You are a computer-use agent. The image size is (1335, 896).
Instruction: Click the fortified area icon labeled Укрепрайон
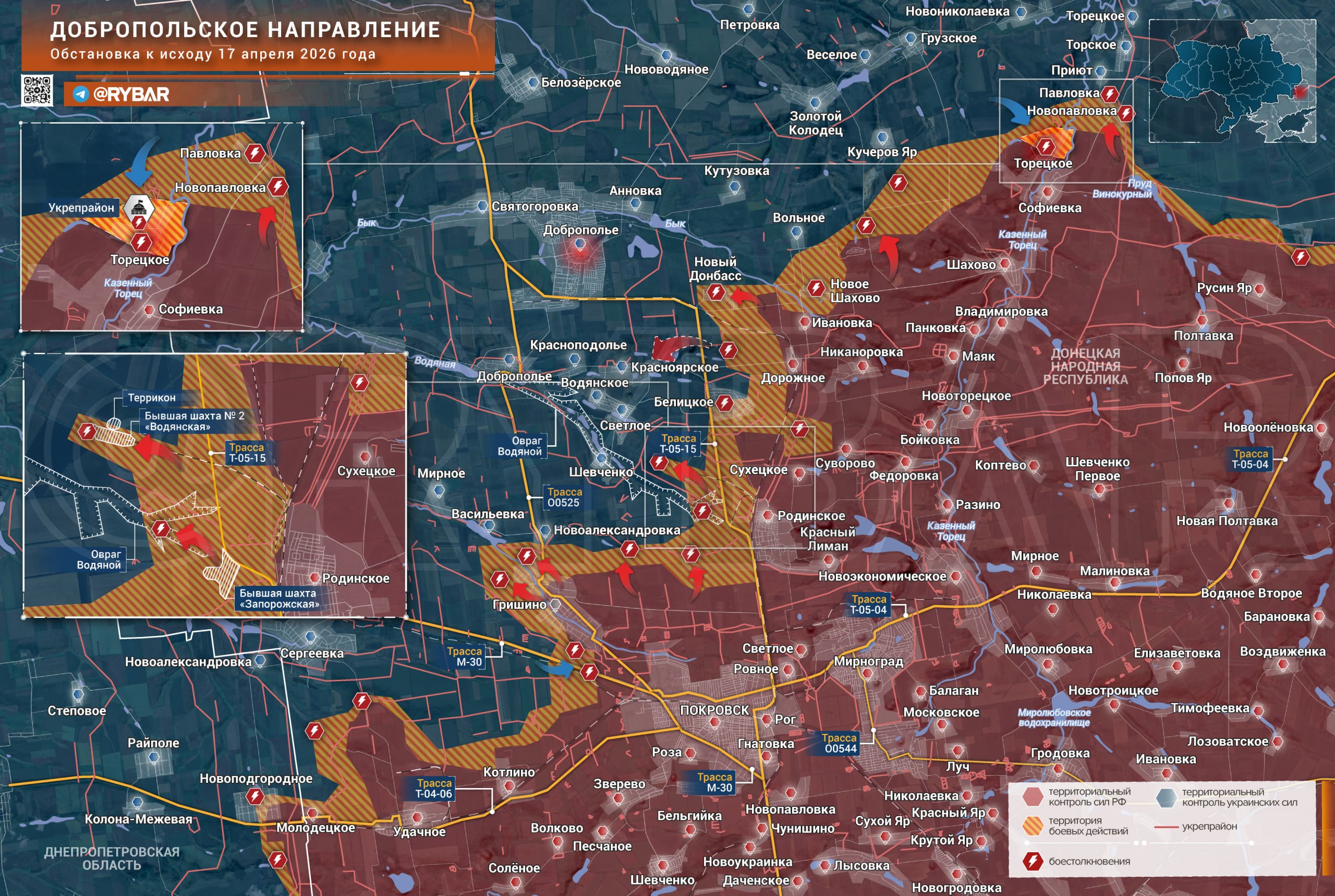tap(139, 207)
